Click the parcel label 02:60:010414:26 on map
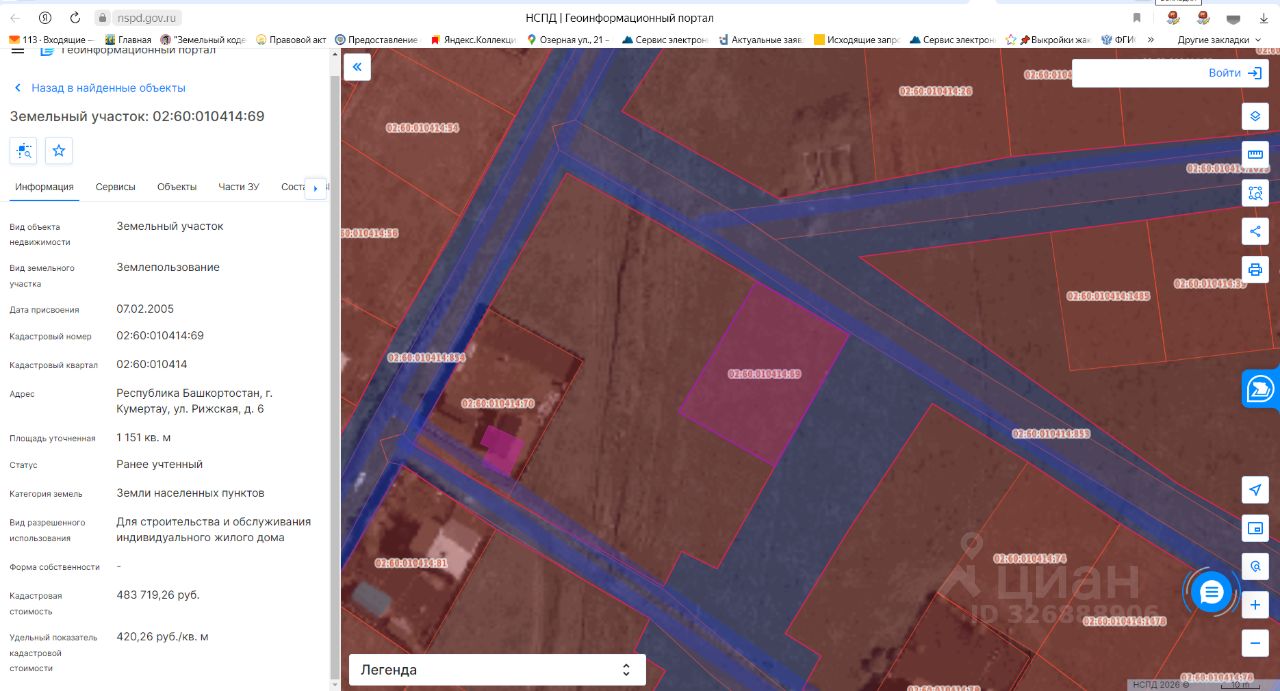The width and height of the screenshot is (1280, 691). [x=936, y=91]
